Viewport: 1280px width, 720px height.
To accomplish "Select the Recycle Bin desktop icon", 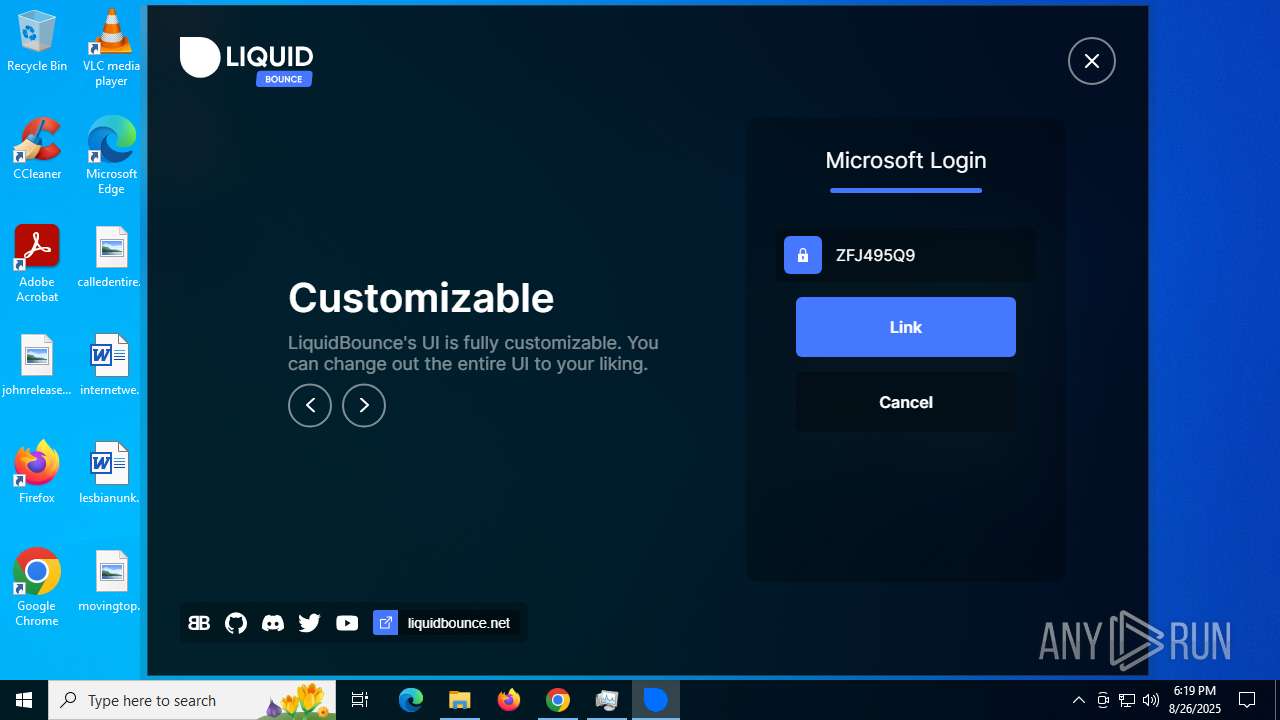I will (37, 42).
